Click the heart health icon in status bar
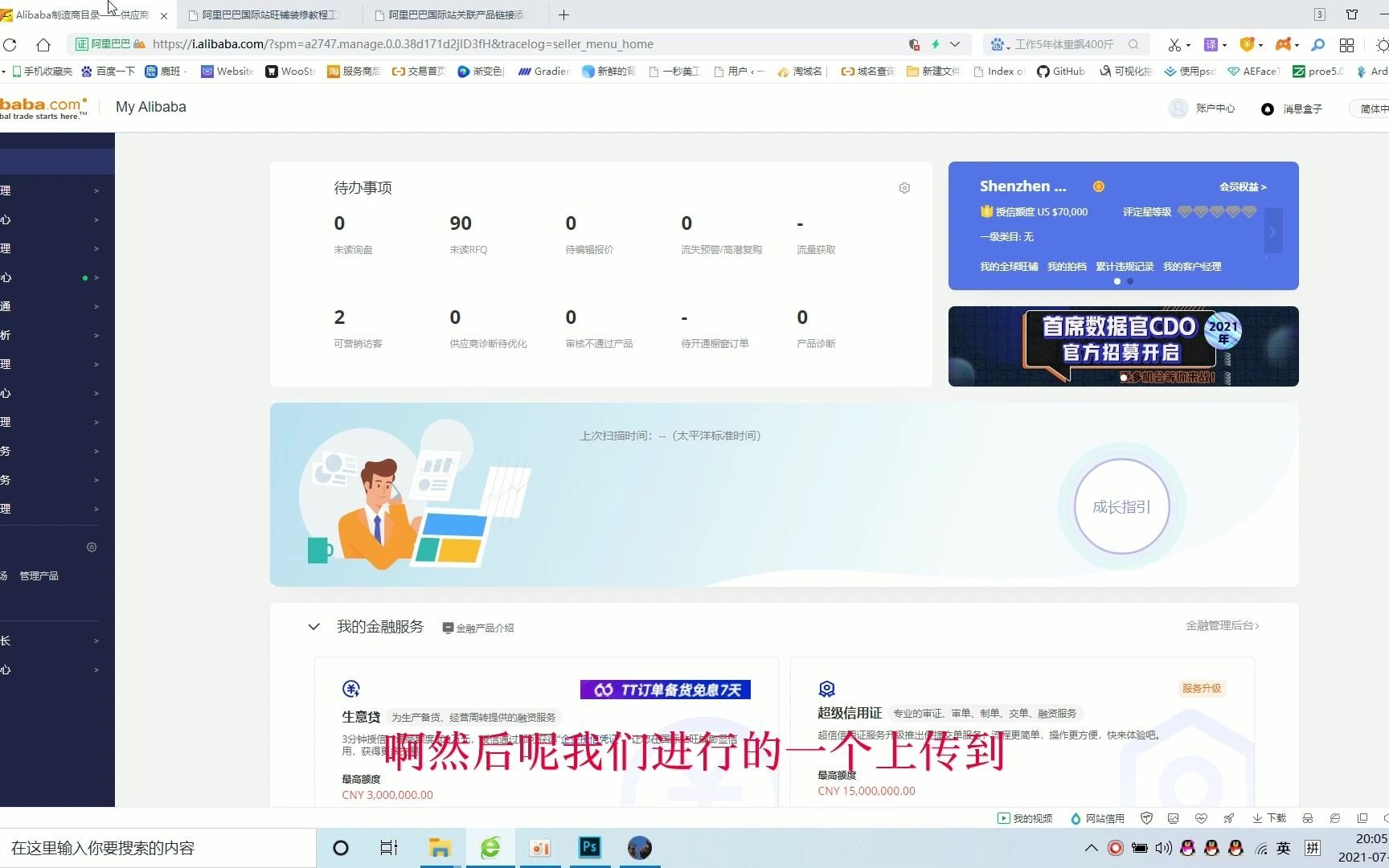 click(x=1202, y=818)
